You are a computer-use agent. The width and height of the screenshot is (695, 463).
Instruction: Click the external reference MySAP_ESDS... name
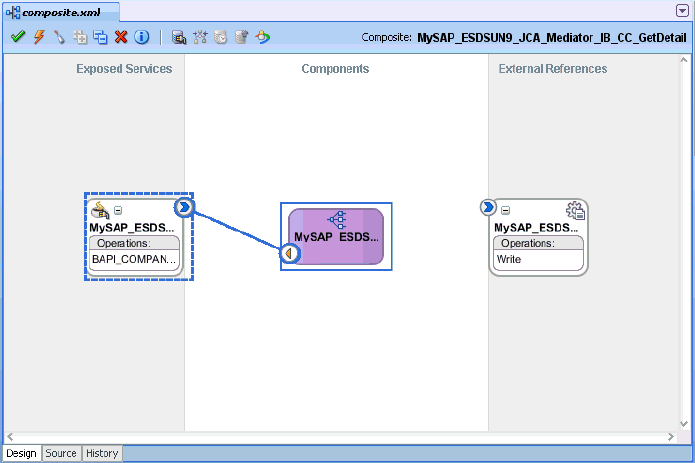[x=536, y=228]
